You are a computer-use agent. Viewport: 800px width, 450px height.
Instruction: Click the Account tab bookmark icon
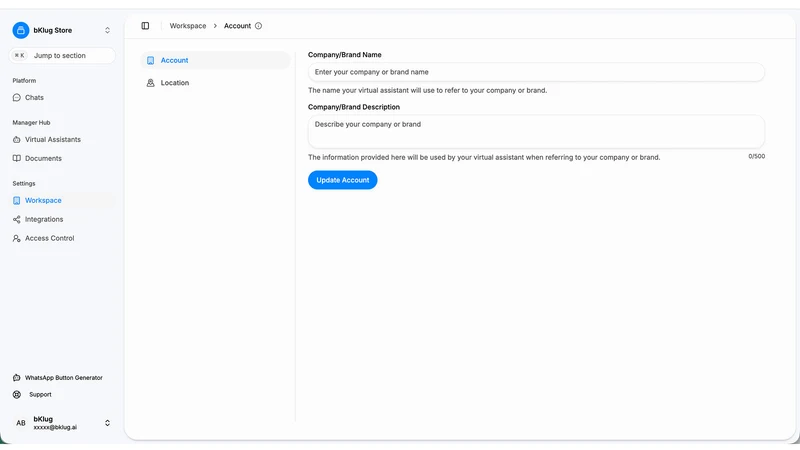click(151, 60)
